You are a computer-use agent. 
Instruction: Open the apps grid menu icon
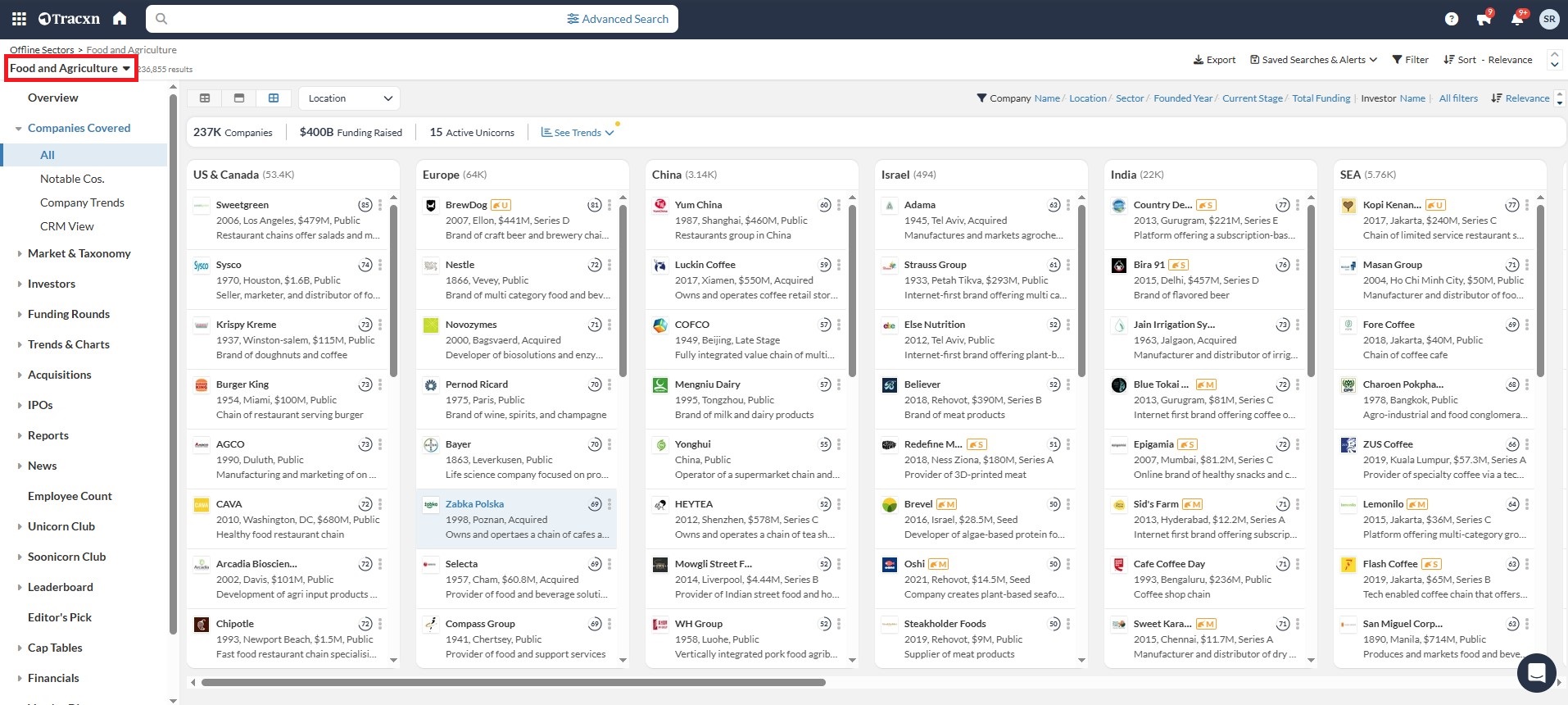click(x=19, y=19)
